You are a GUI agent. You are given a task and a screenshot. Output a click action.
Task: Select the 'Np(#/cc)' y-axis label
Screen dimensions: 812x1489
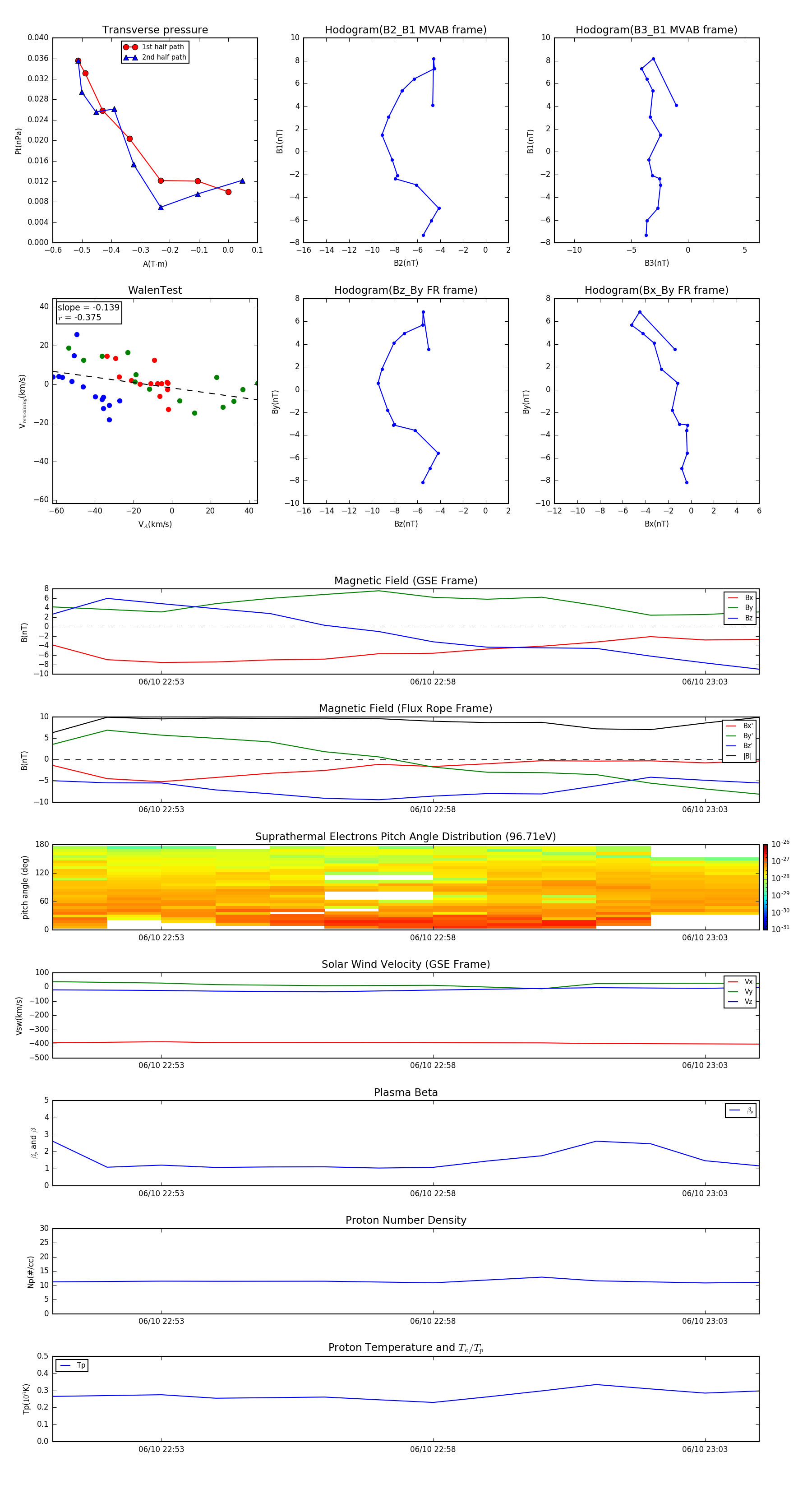coord(31,1272)
